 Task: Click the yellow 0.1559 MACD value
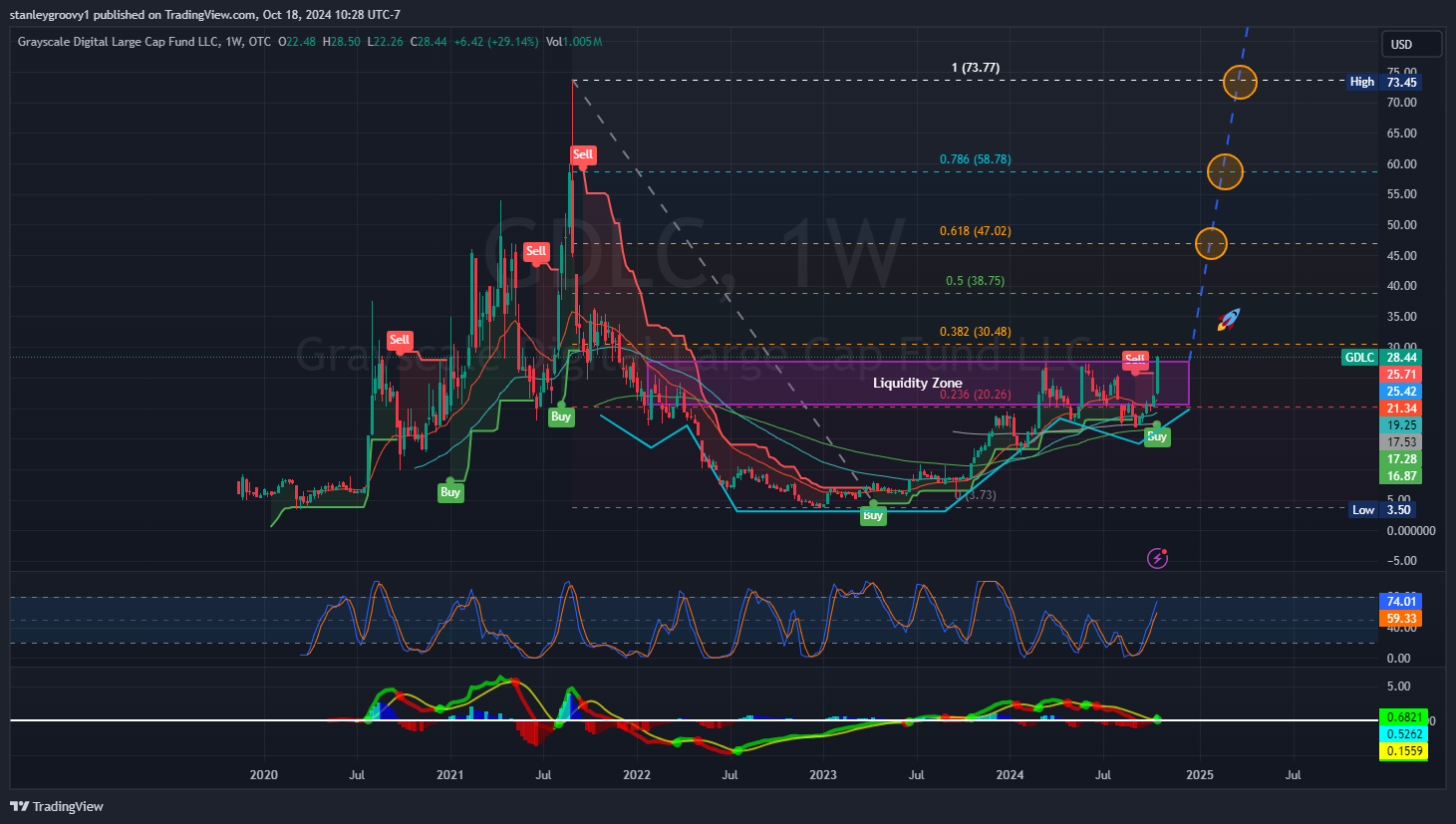1403,751
